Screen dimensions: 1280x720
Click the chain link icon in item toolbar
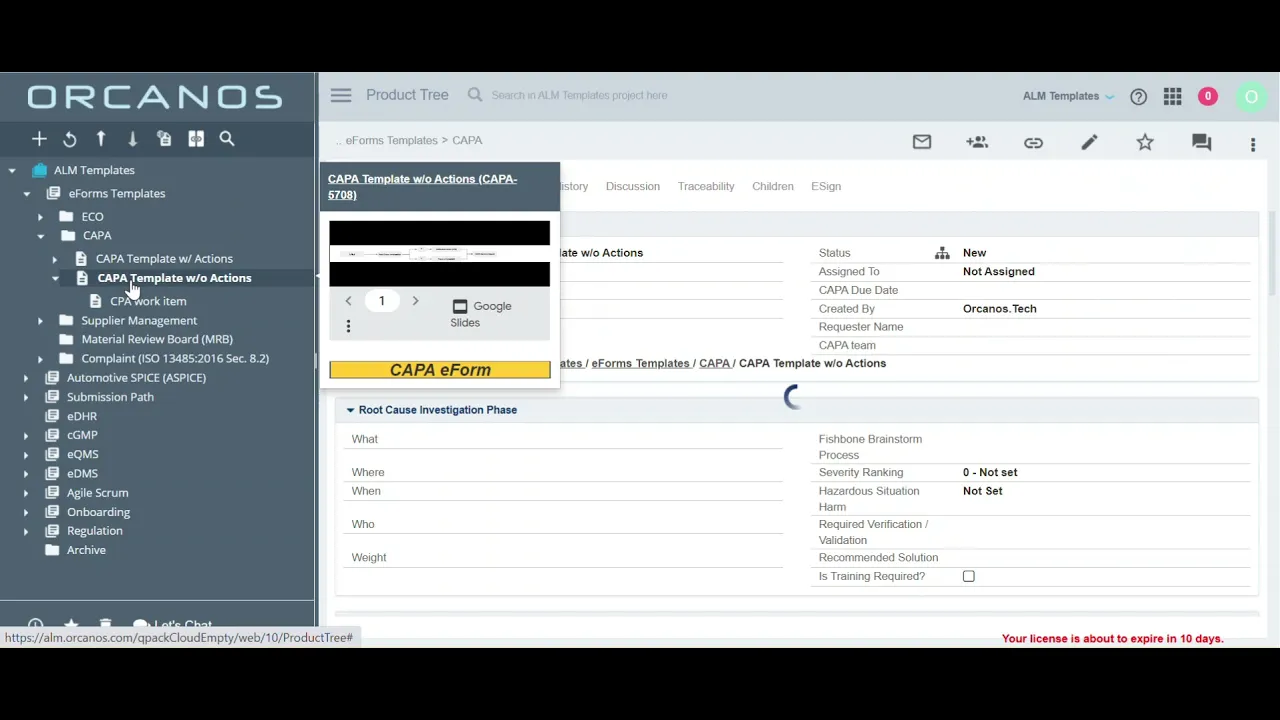click(1033, 143)
